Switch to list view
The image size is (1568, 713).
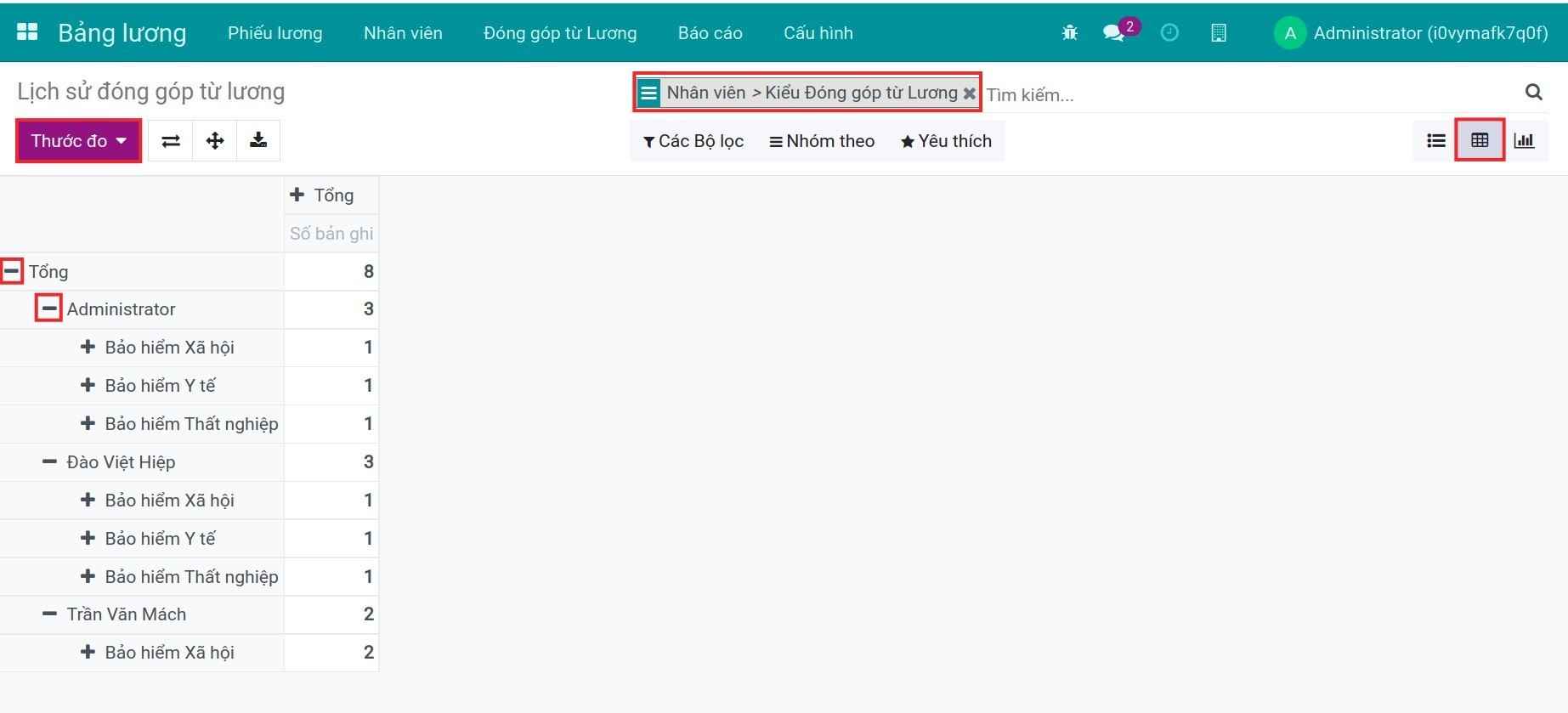click(x=1435, y=141)
